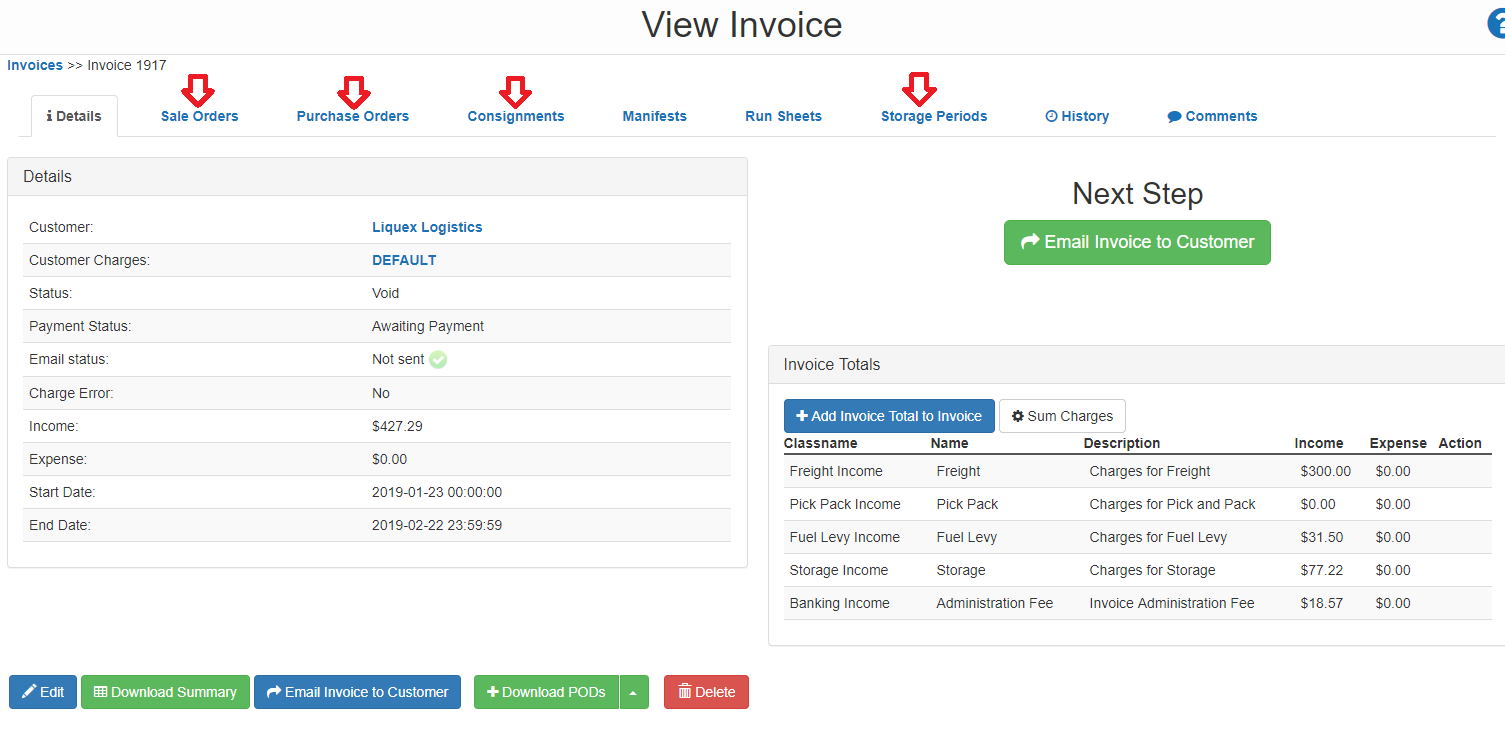Expand the Download PODs dropdown arrow

633,693
